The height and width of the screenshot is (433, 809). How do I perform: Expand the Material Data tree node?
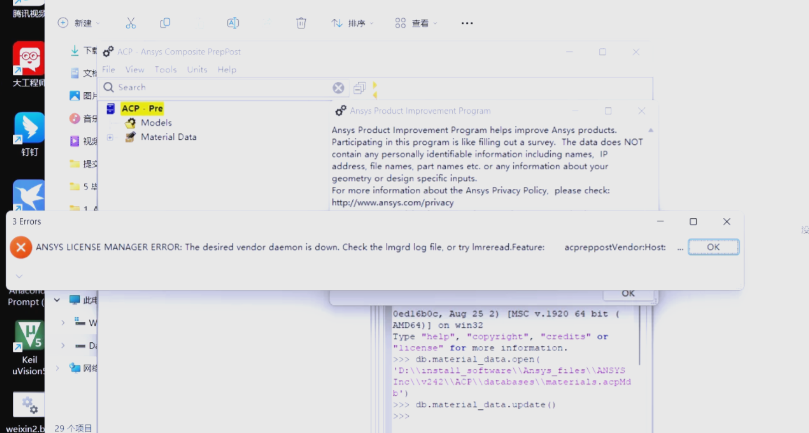point(110,137)
